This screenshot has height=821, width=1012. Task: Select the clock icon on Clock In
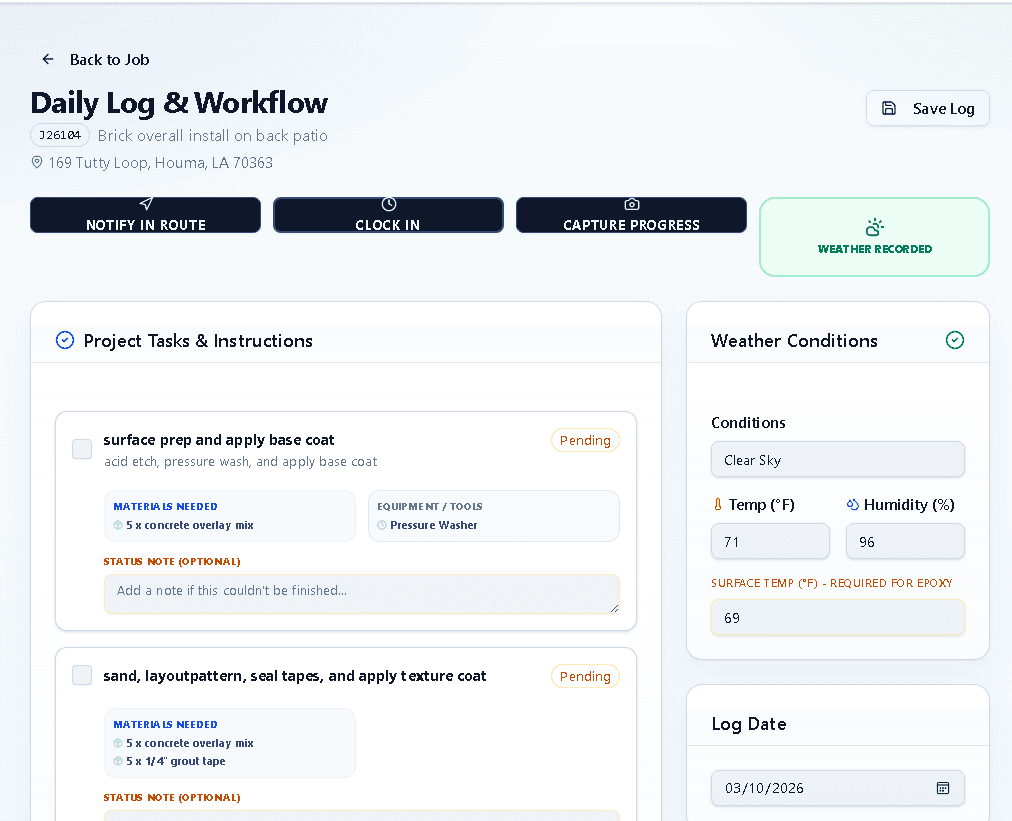click(x=389, y=204)
